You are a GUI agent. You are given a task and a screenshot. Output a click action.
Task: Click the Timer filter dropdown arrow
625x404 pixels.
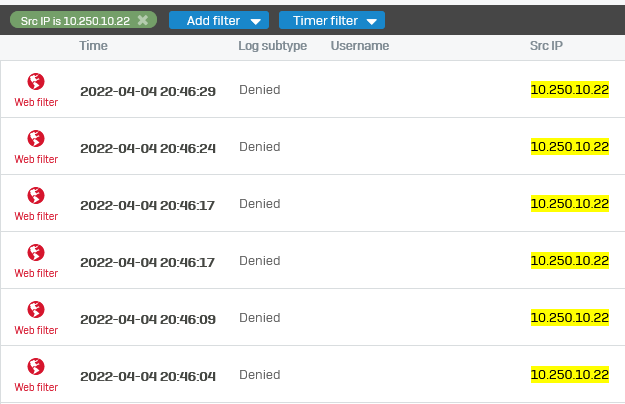point(371,22)
